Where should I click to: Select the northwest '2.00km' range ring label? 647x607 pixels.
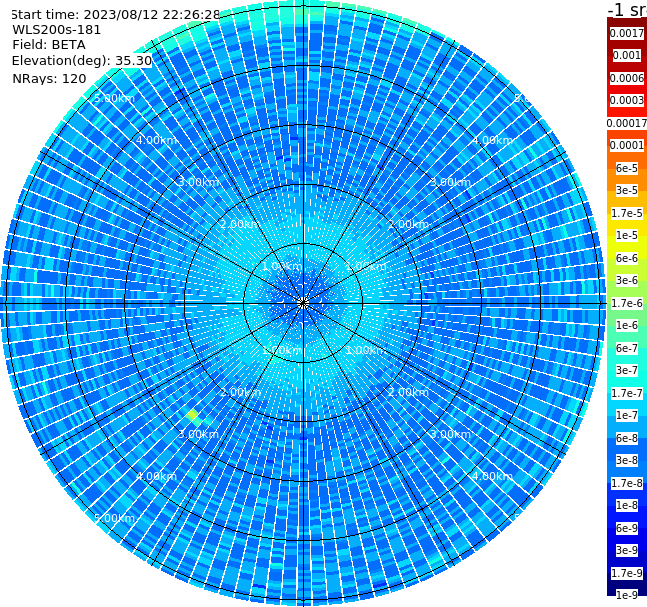[241, 224]
